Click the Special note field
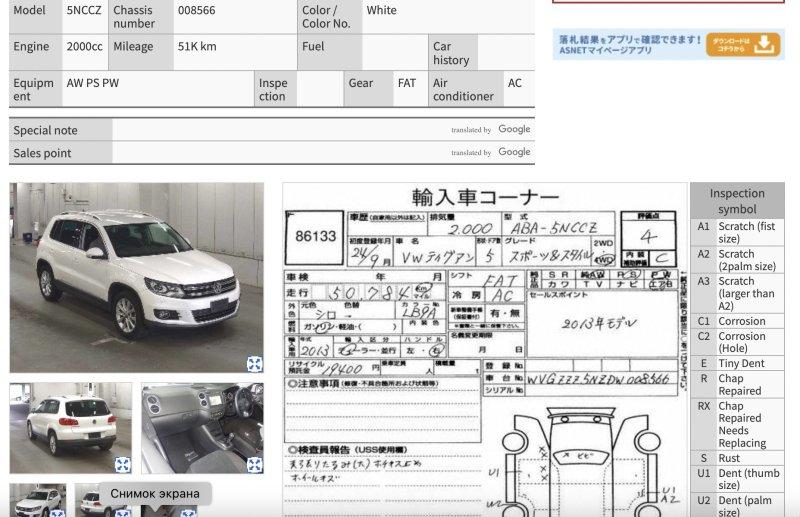800x517 pixels. click(280, 130)
